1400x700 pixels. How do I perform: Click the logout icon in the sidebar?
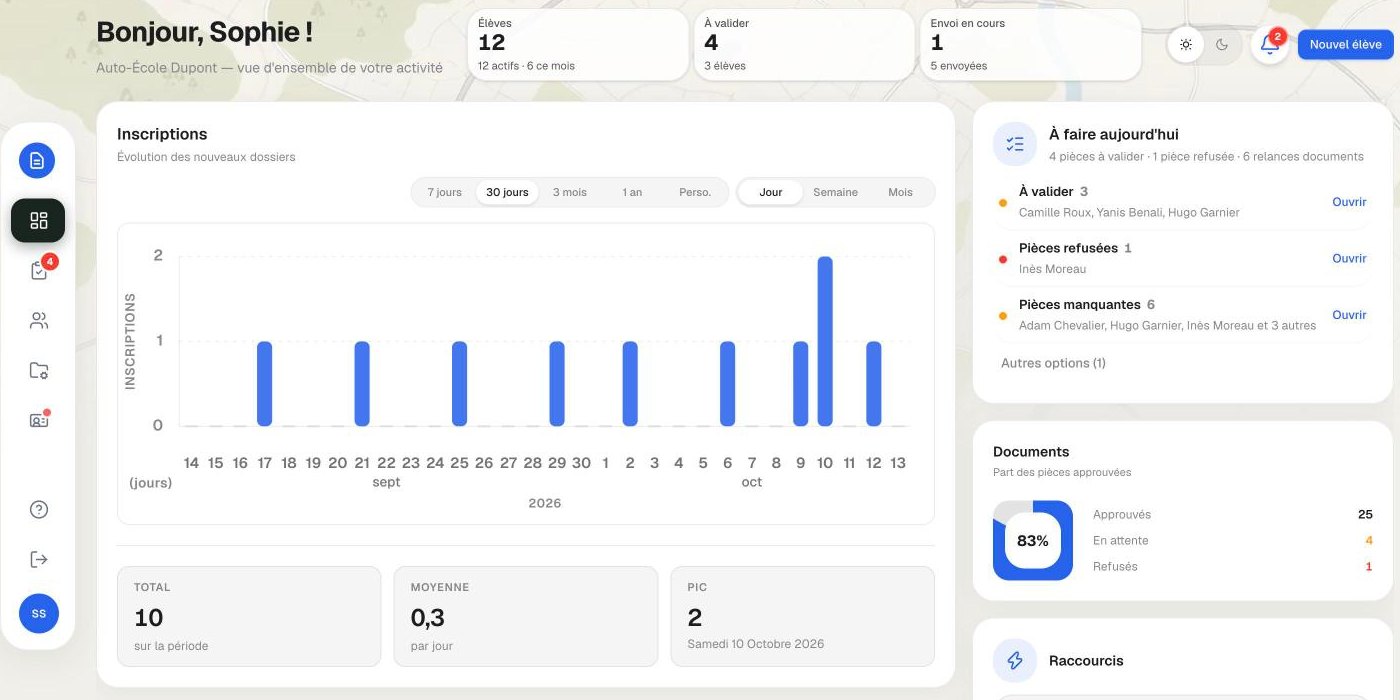click(39, 560)
